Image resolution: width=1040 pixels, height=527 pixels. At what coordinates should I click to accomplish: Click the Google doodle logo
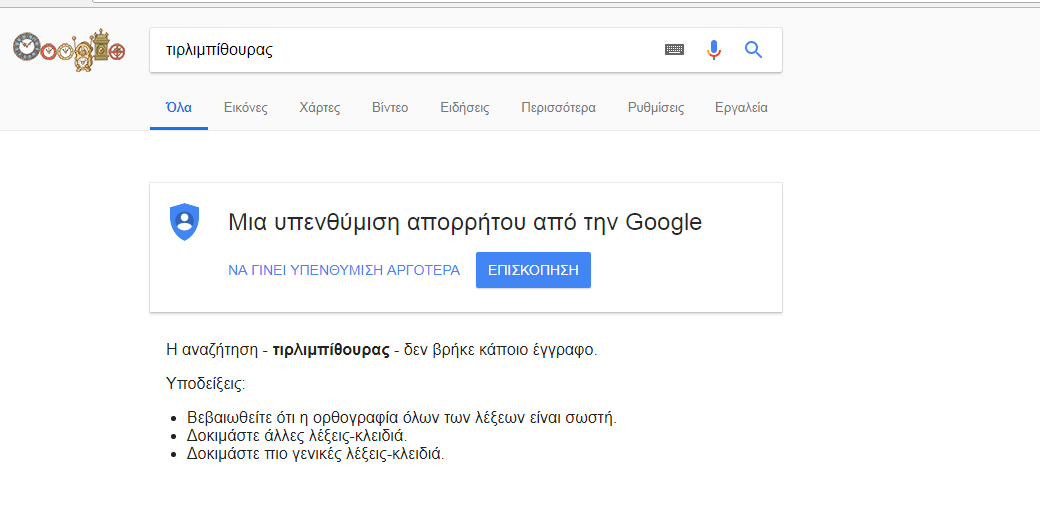point(69,49)
